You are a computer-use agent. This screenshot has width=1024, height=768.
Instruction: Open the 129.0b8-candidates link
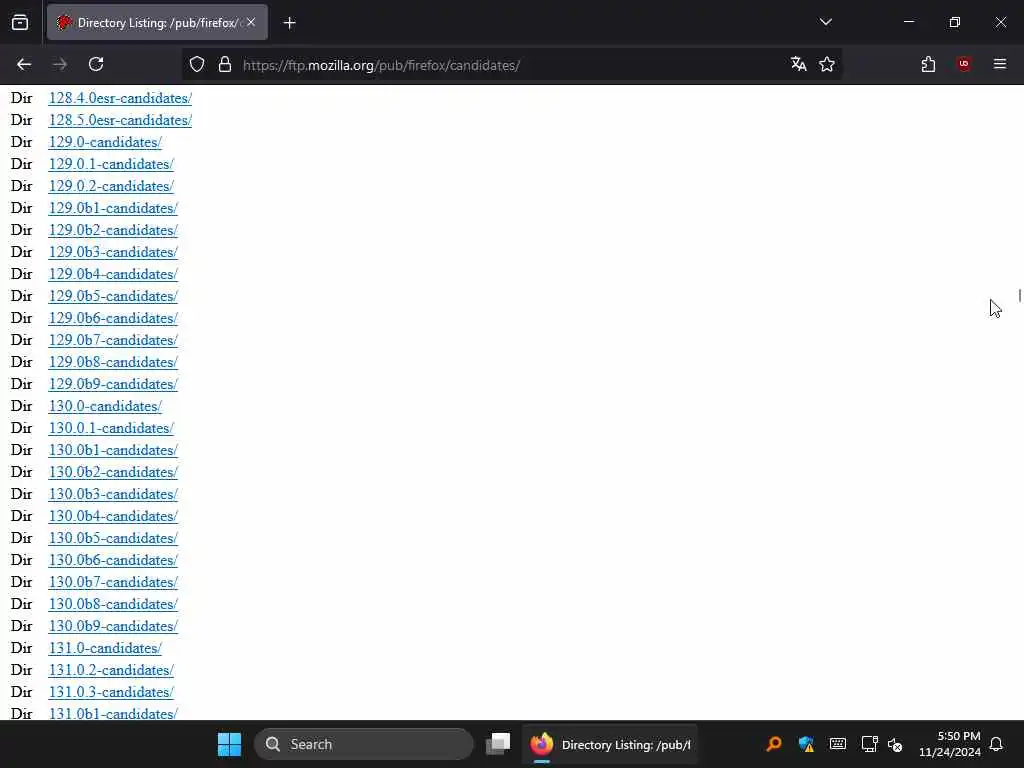tap(113, 362)
